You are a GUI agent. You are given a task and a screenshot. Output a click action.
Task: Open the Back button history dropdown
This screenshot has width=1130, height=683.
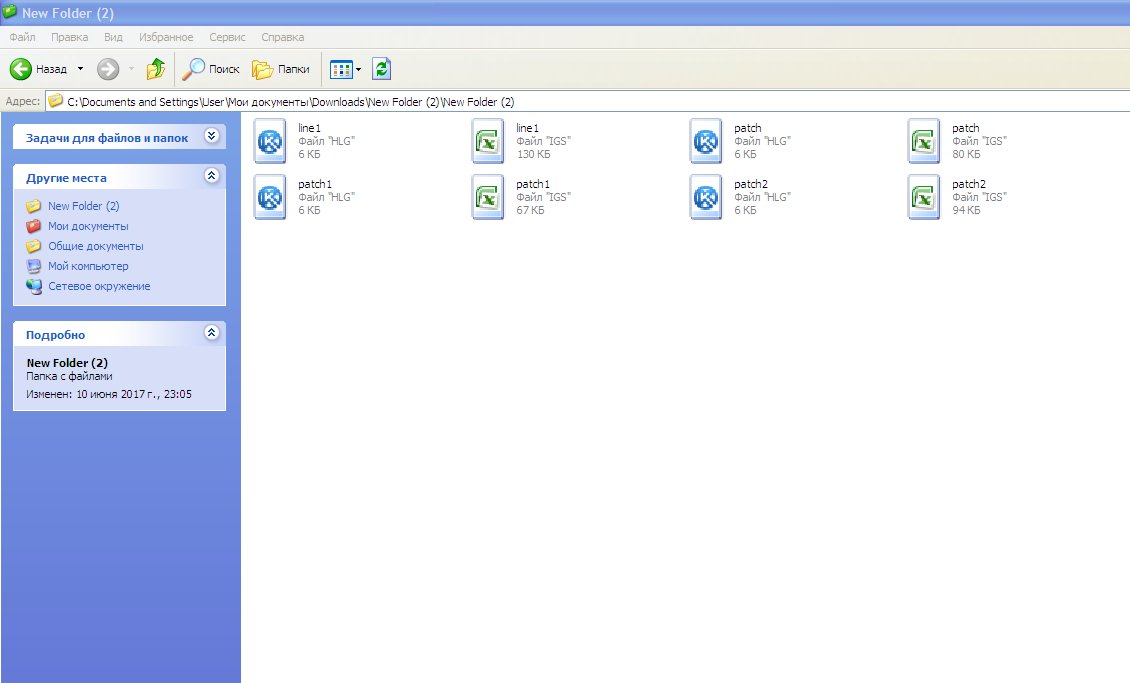point(80,69)
